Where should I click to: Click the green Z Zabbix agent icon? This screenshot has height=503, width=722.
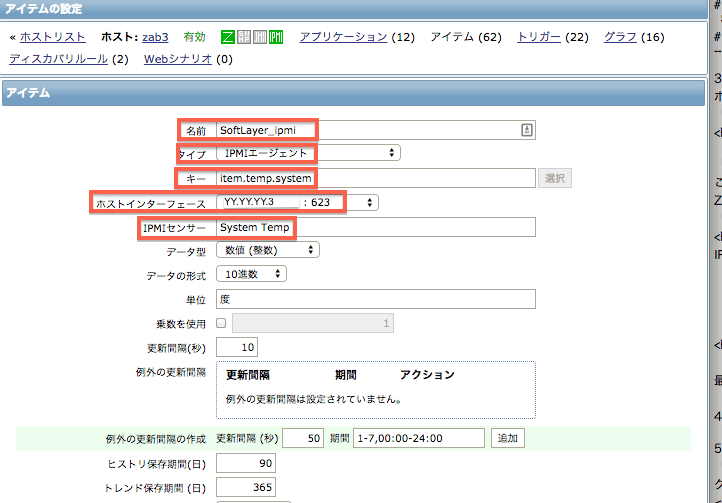tap(228, 37)
